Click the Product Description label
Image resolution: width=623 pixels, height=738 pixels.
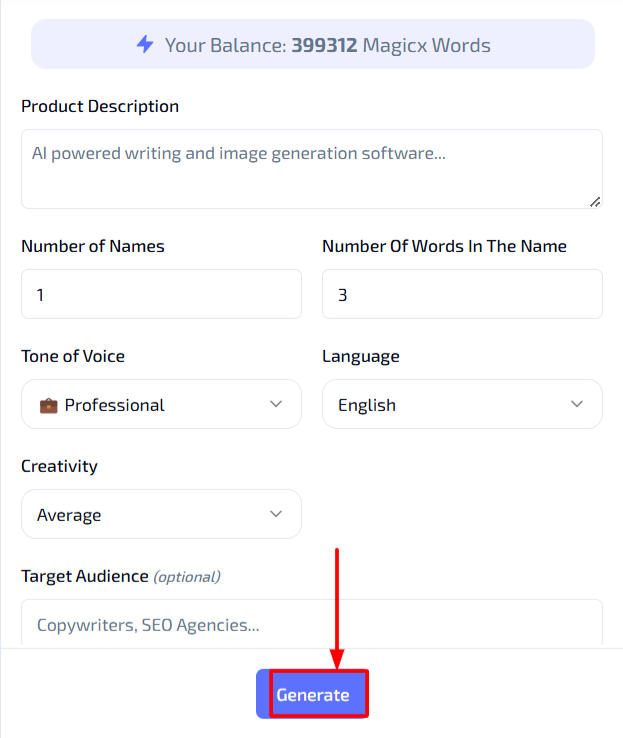click(100, 106)
